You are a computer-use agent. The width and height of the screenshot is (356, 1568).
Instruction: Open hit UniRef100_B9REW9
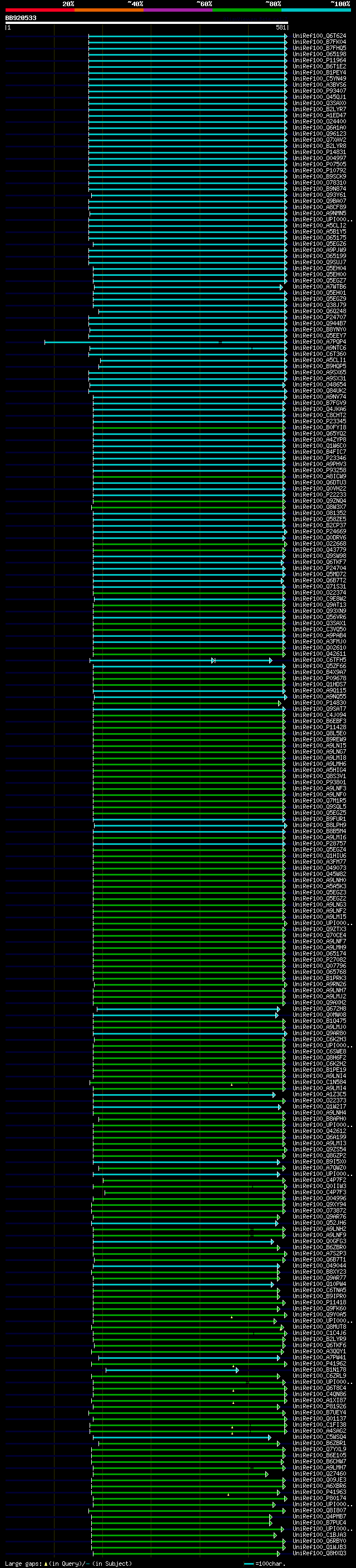coord(319,740)
